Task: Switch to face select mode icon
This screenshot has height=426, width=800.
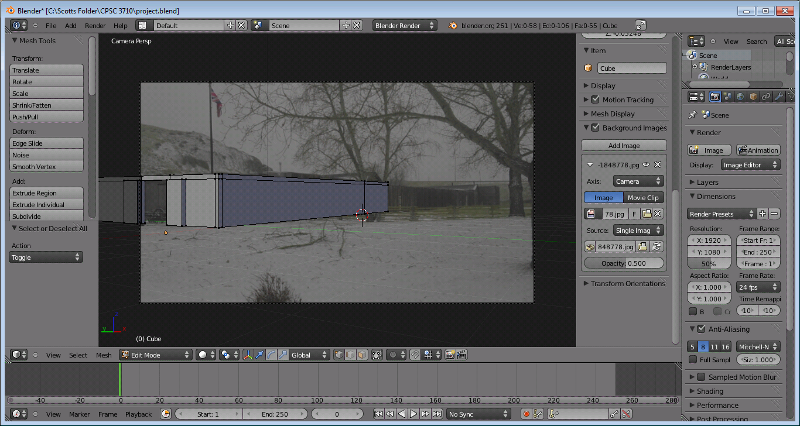Action: pos(362,355)
